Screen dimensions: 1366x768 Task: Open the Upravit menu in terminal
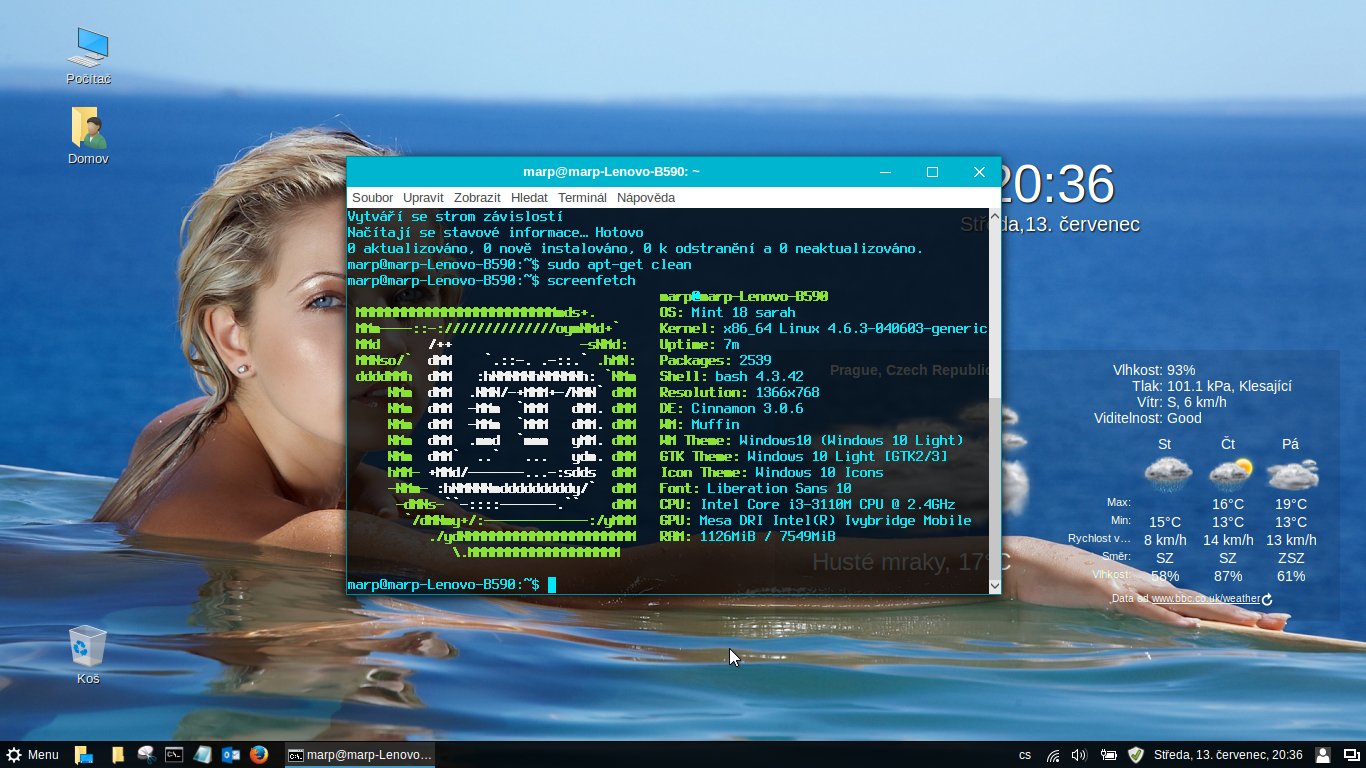pyautogui.click(x=423, y=198)
